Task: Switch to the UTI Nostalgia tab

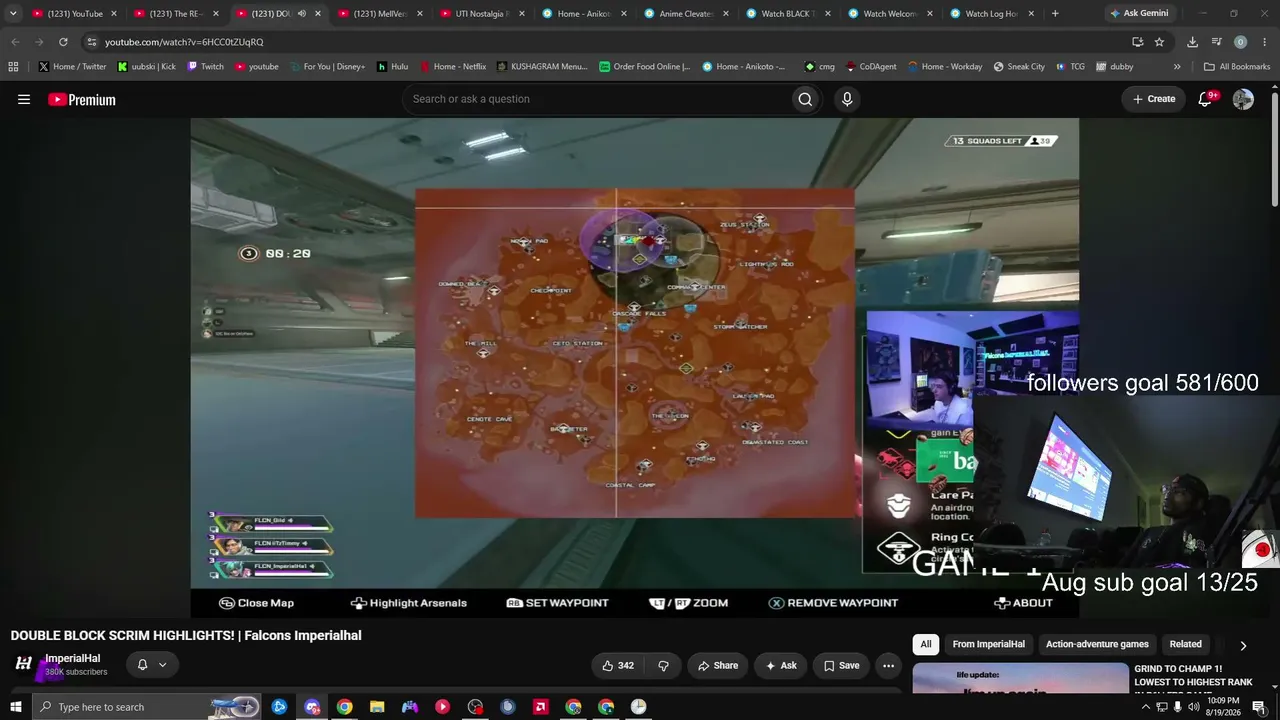Action: 481,14
